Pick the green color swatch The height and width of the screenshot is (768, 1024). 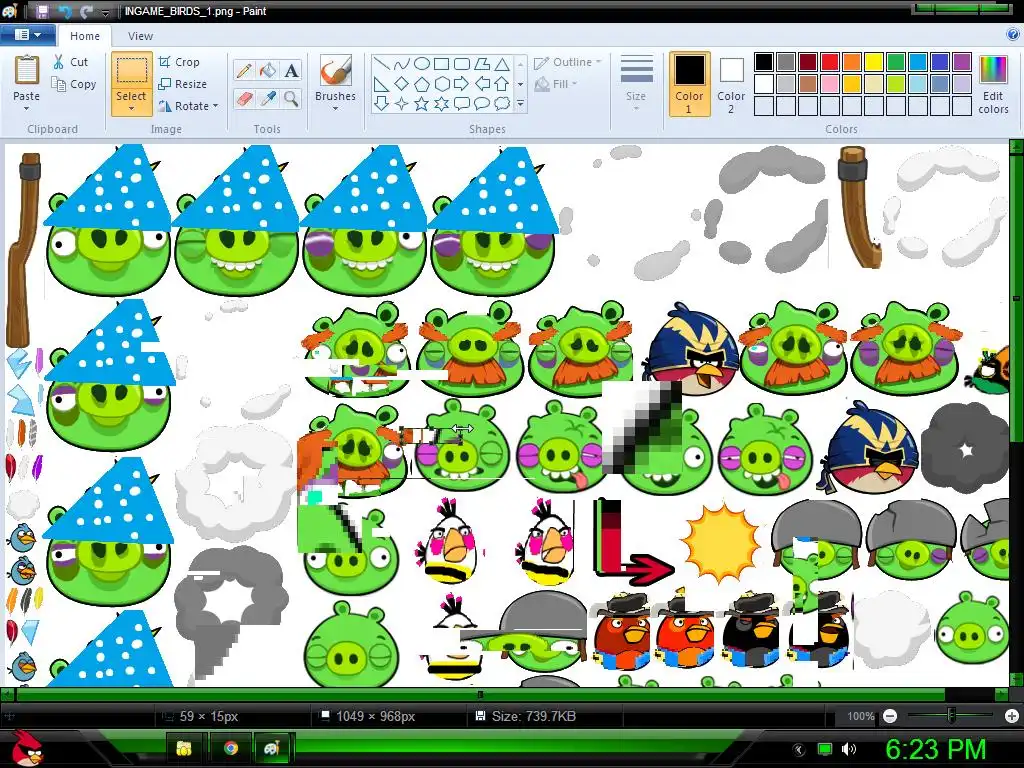896,62
